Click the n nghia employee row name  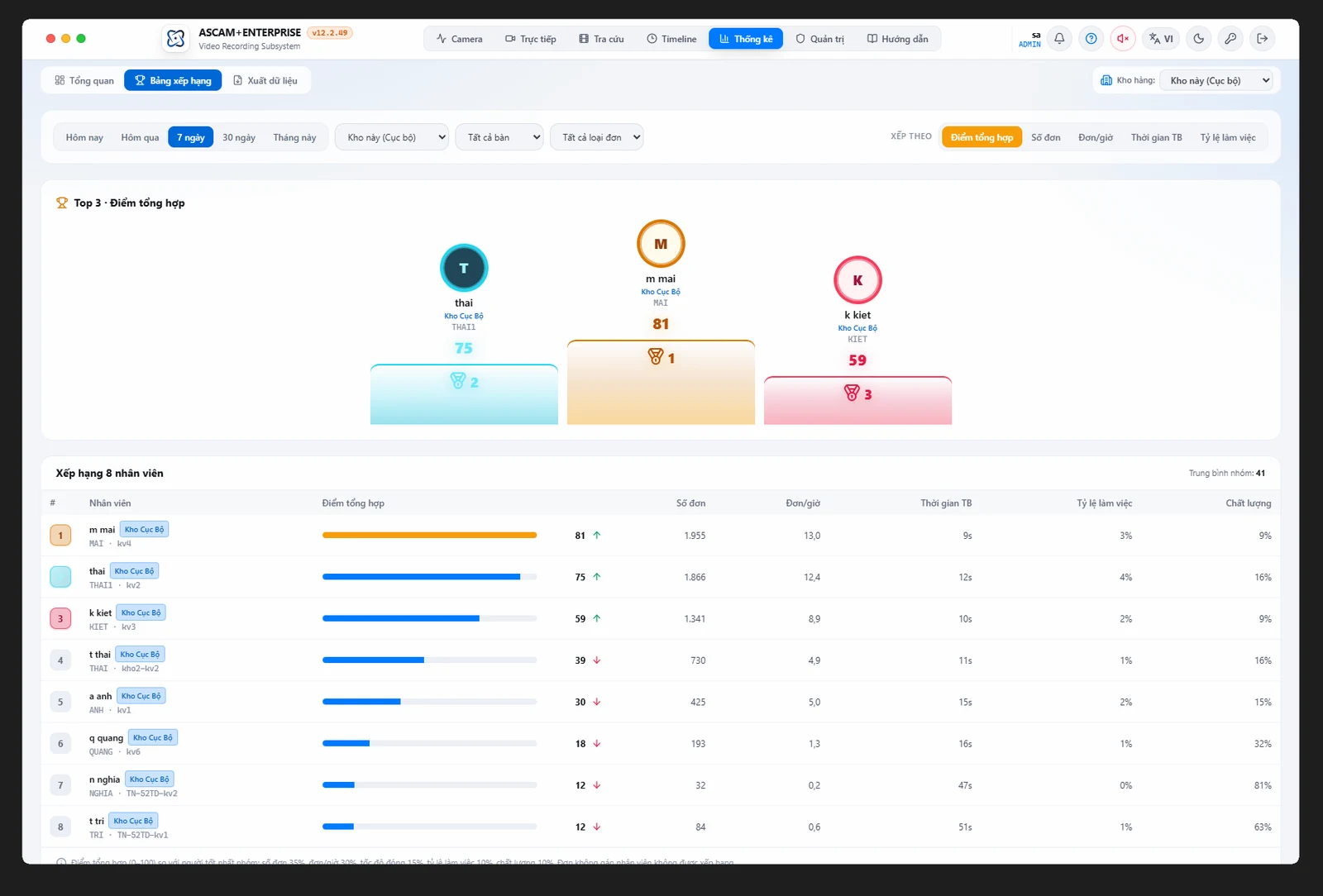[105, 779]
